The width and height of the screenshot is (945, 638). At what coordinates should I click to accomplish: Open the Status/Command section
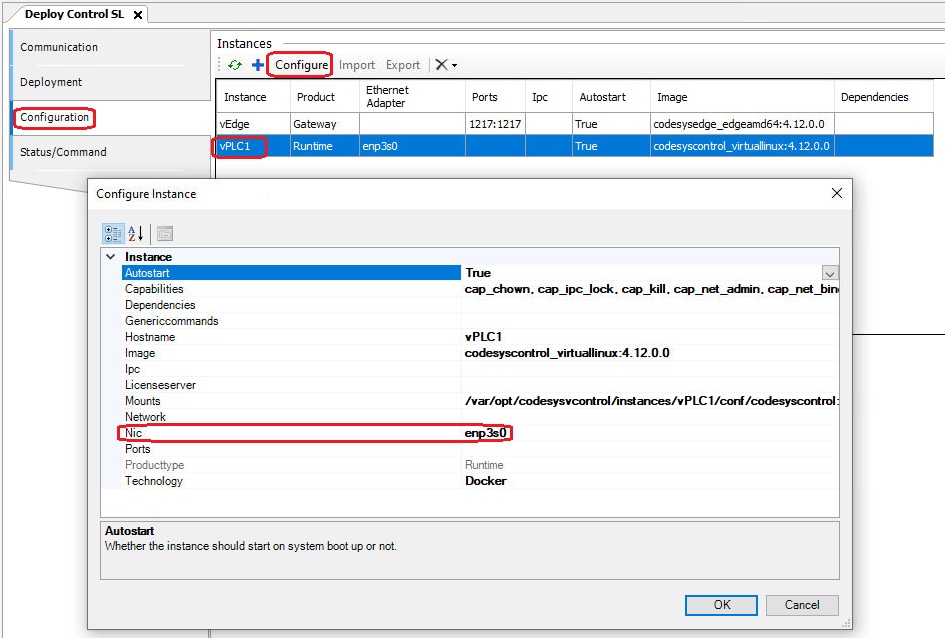(66, 153)
